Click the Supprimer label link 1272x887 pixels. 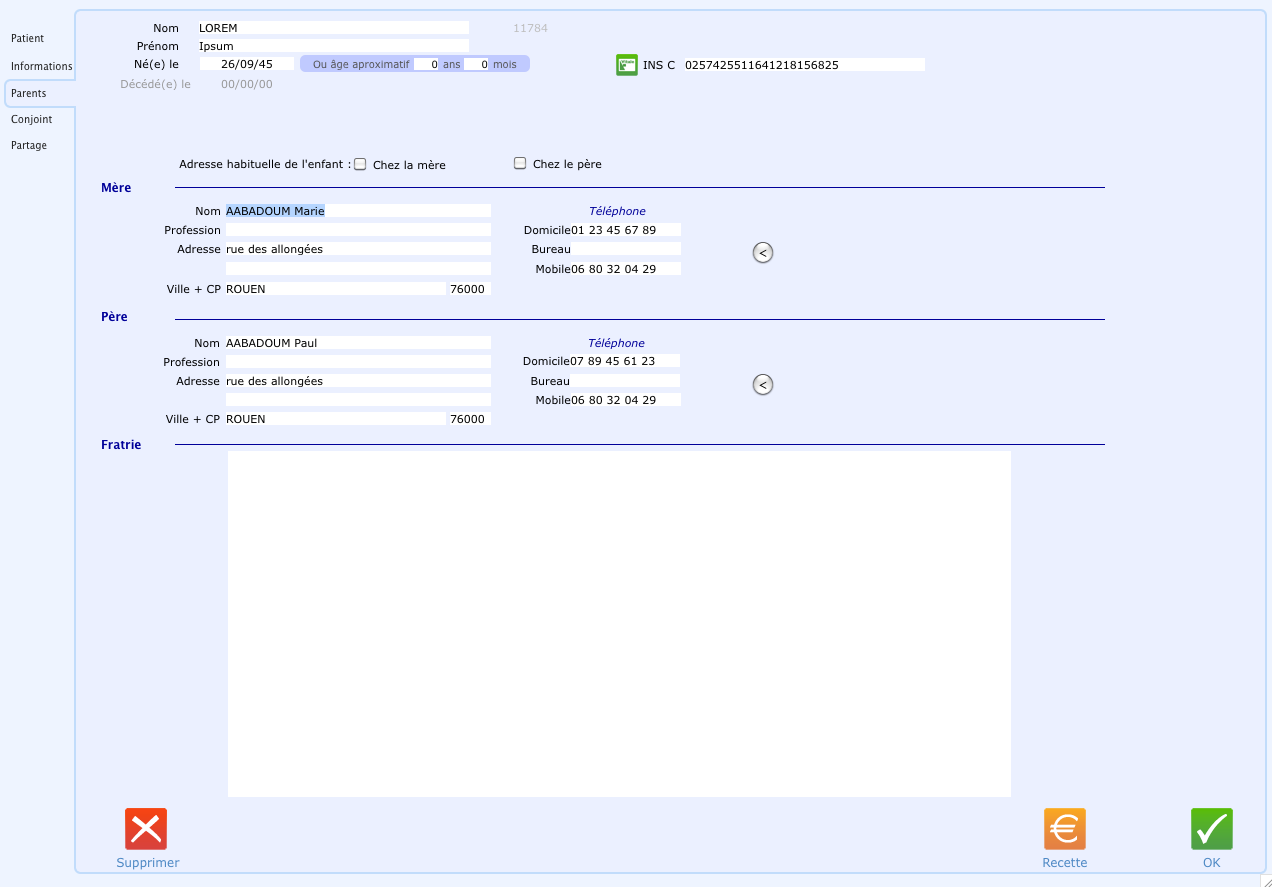click(148, 863)
